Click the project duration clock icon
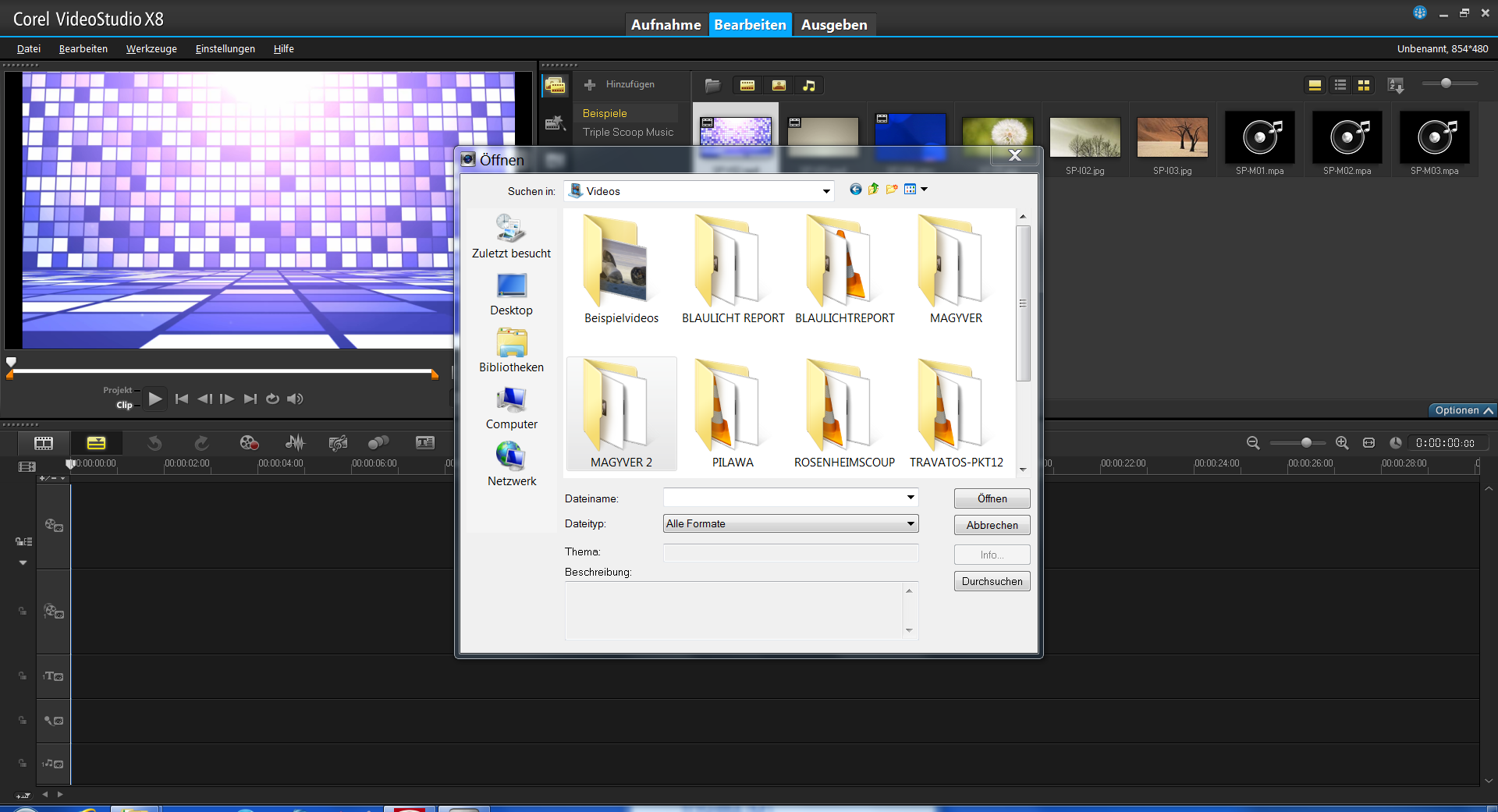This screenshot has width=1498, height=812. point(1396,442)
